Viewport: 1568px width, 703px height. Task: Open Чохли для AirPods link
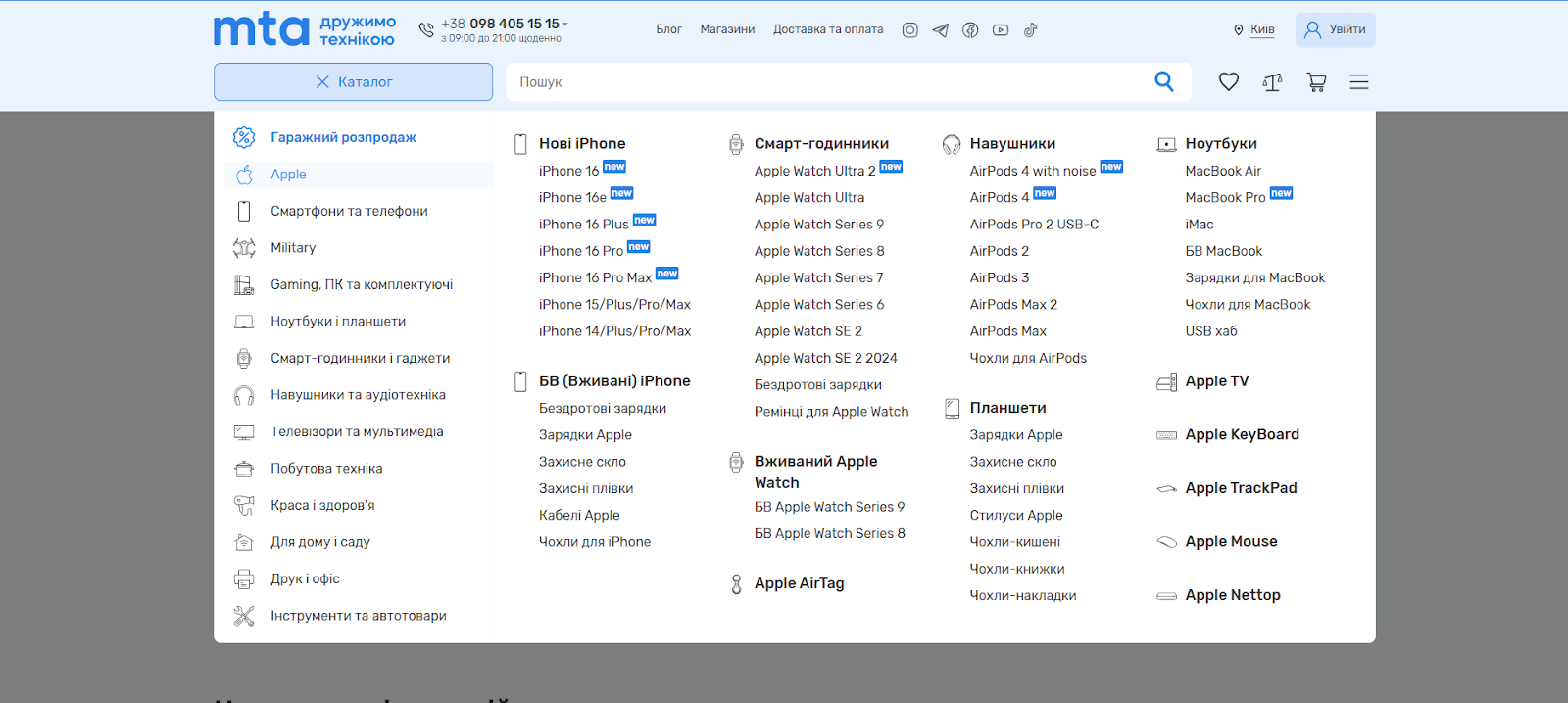(1028, 358)
